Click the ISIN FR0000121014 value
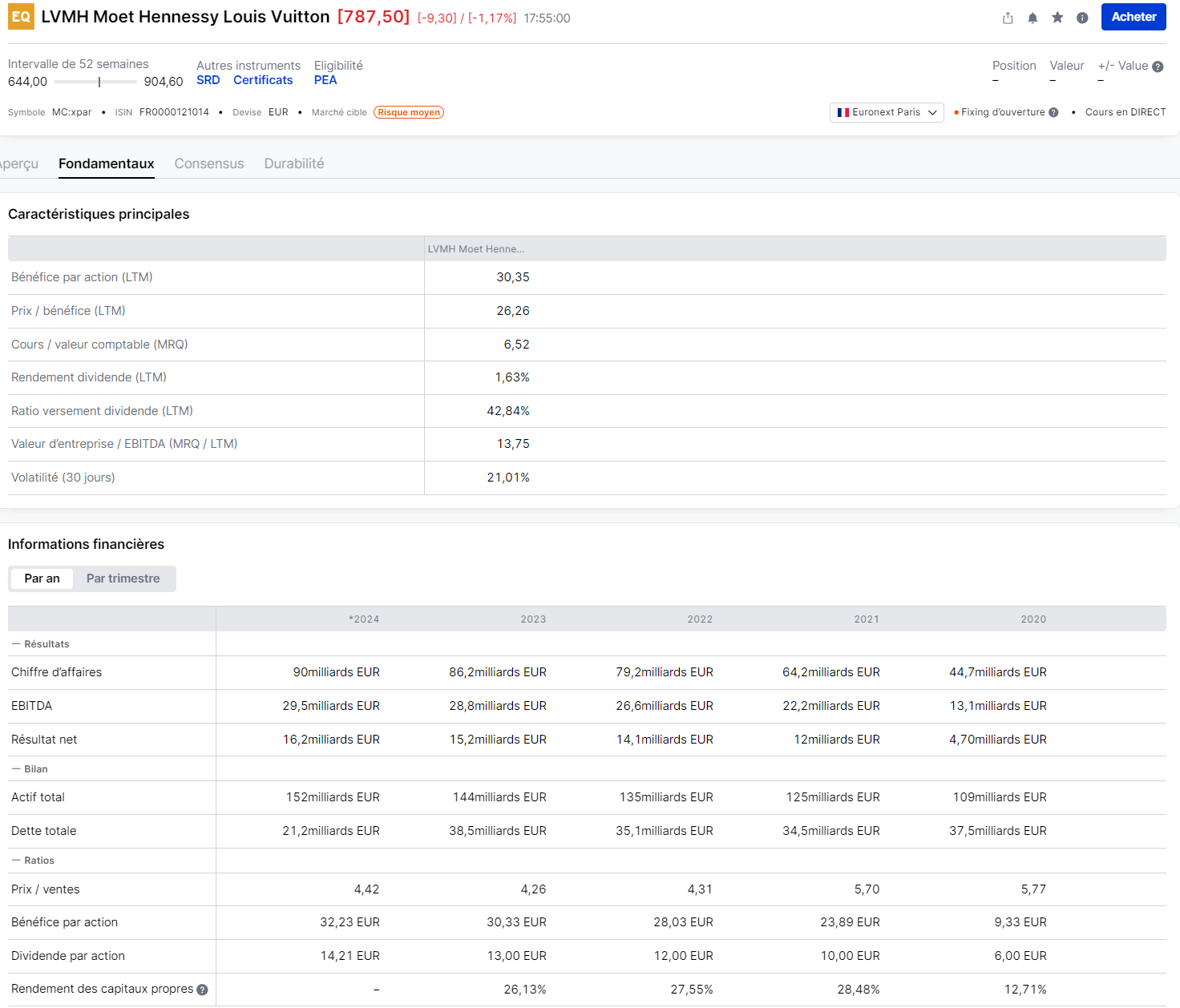 coord(174,112)
